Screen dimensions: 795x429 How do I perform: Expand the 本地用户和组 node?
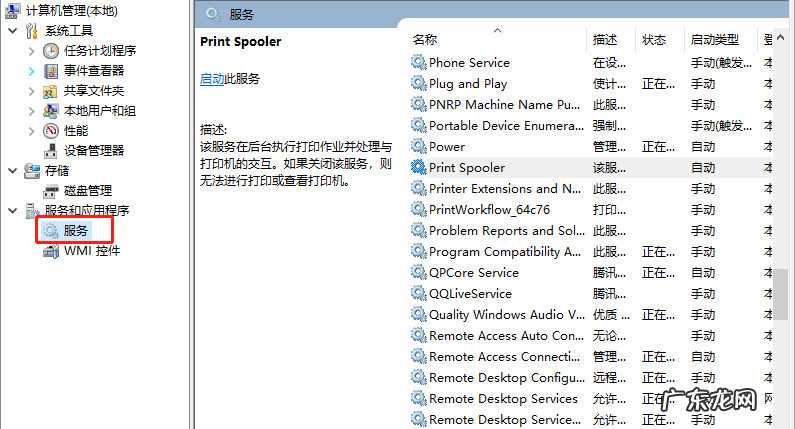coord(31,111)
